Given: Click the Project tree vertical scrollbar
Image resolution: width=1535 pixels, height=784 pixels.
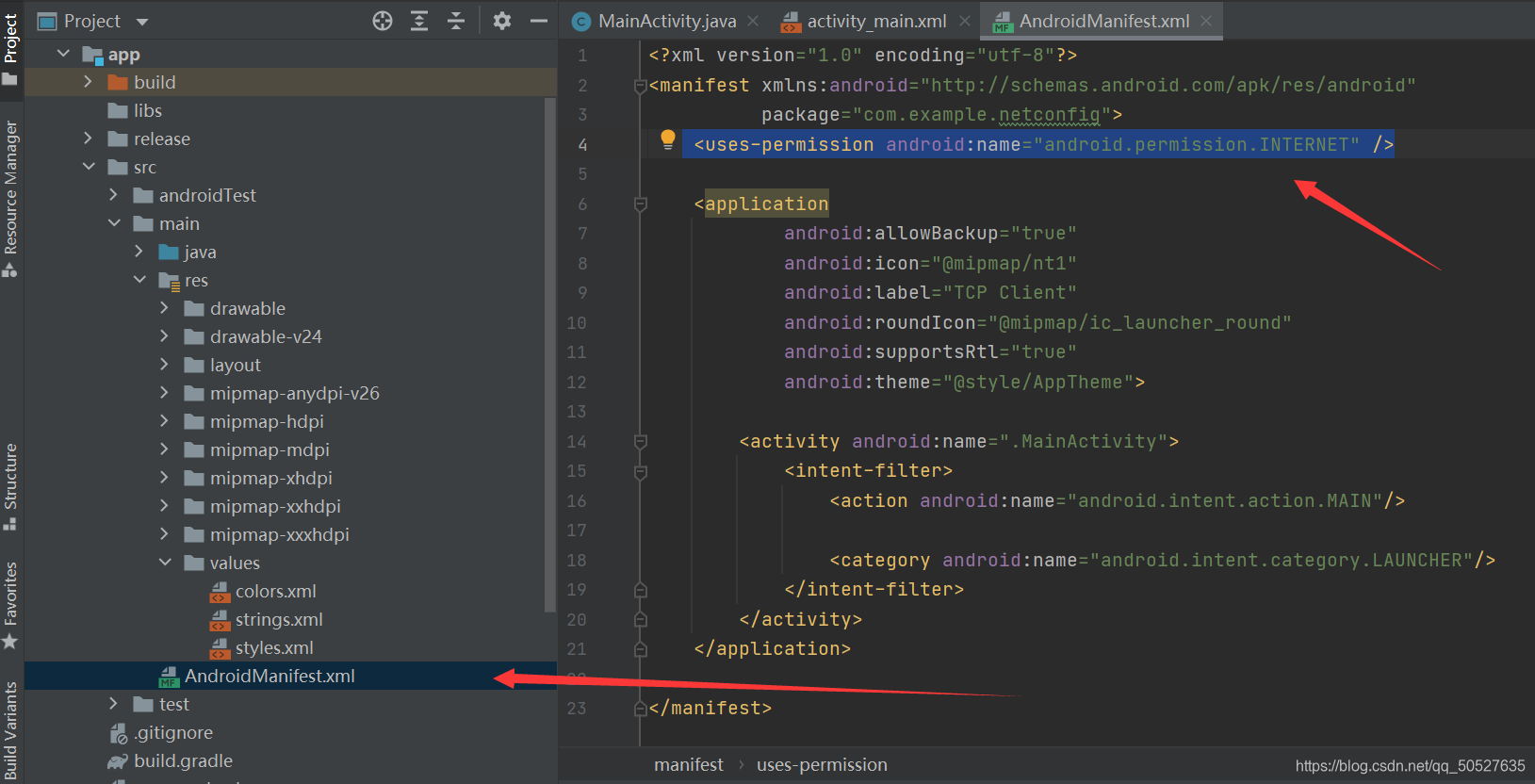Looking at the screenshot, I should pyautogui.click(x=550, y=353).
